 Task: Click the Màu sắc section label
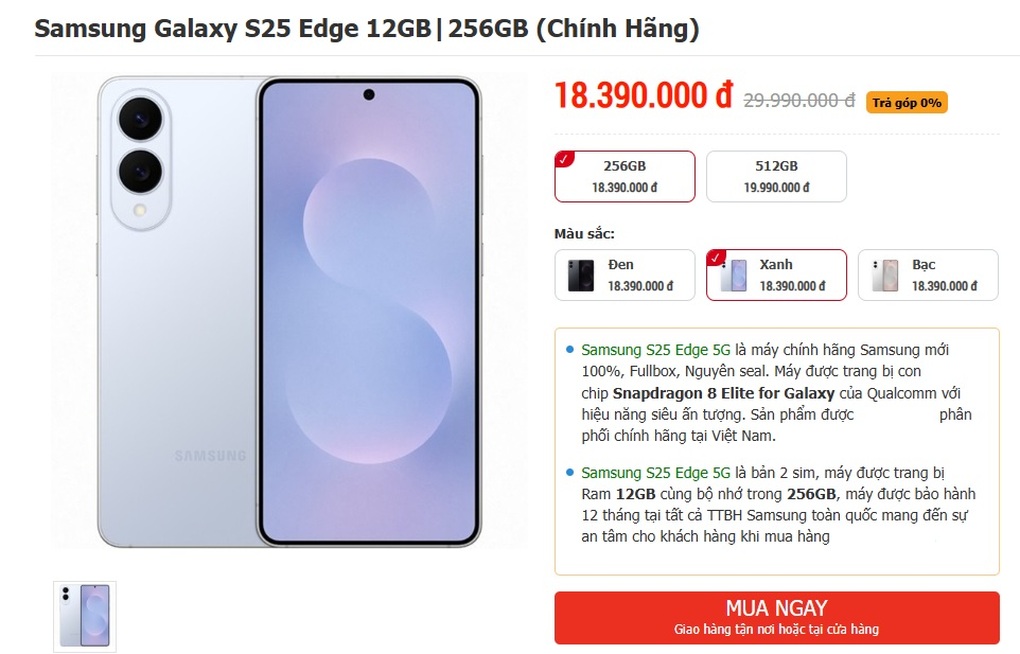[x=586, y=232]
